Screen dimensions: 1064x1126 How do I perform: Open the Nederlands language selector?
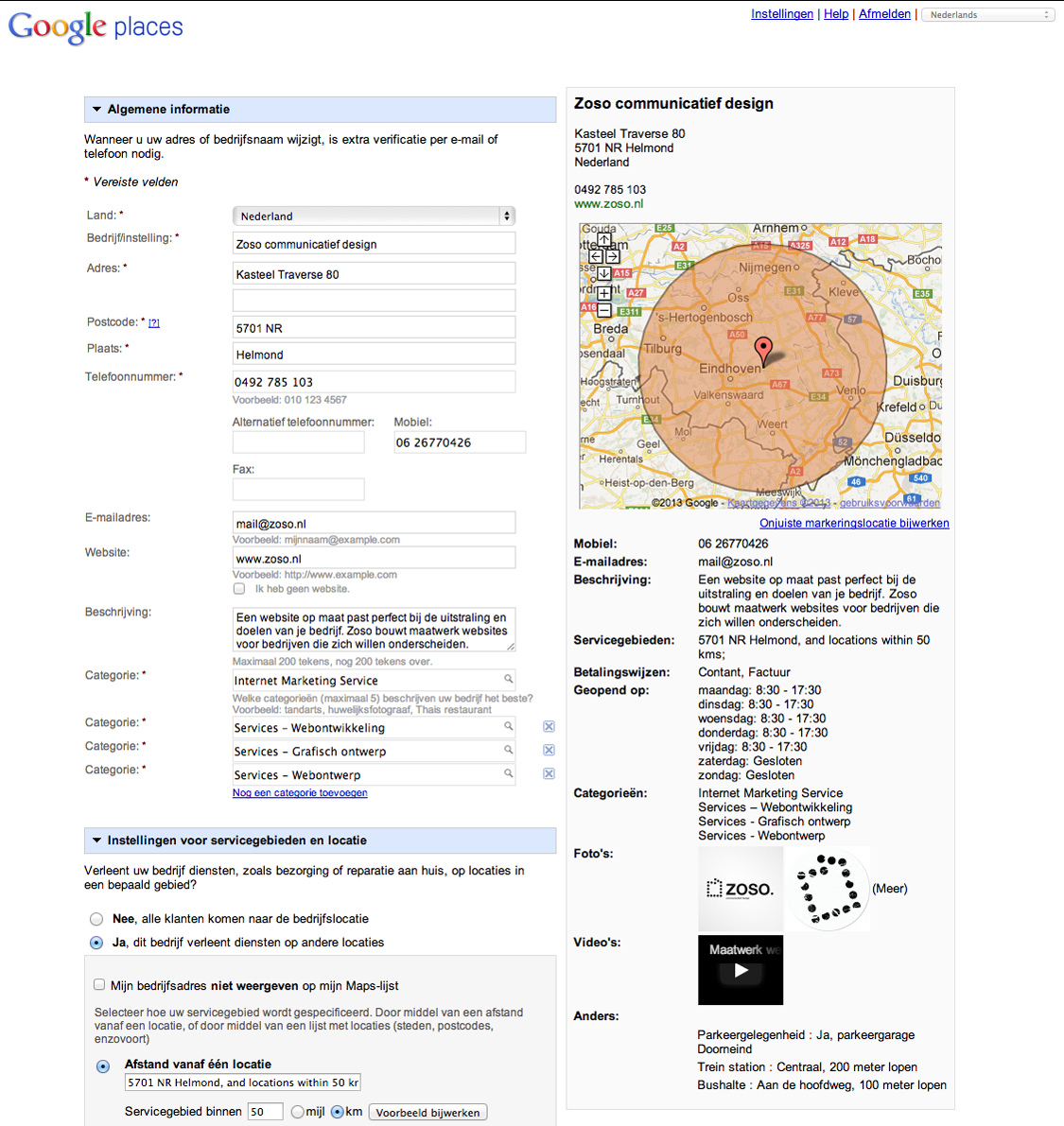pos(988,15)
